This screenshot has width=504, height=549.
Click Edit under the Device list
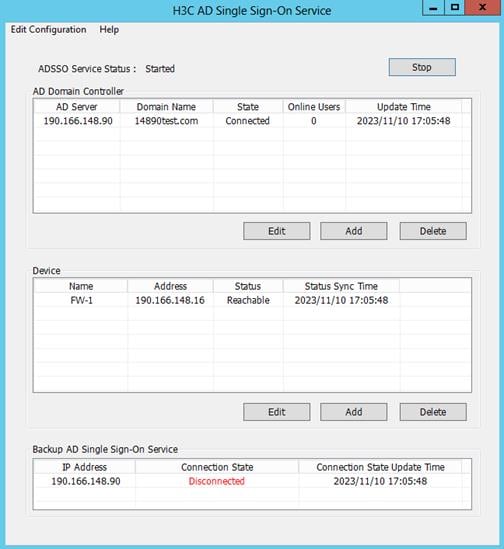pyautogui.click(x=277, y=412)
